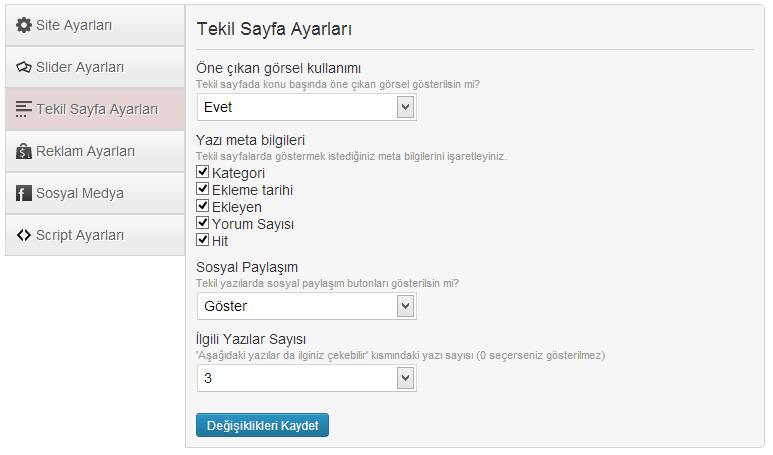Click the text-lines icon beside Tekil Sayfa Ayarları
This screenshot has width=773, height=455.
click(x=24, y=109)
